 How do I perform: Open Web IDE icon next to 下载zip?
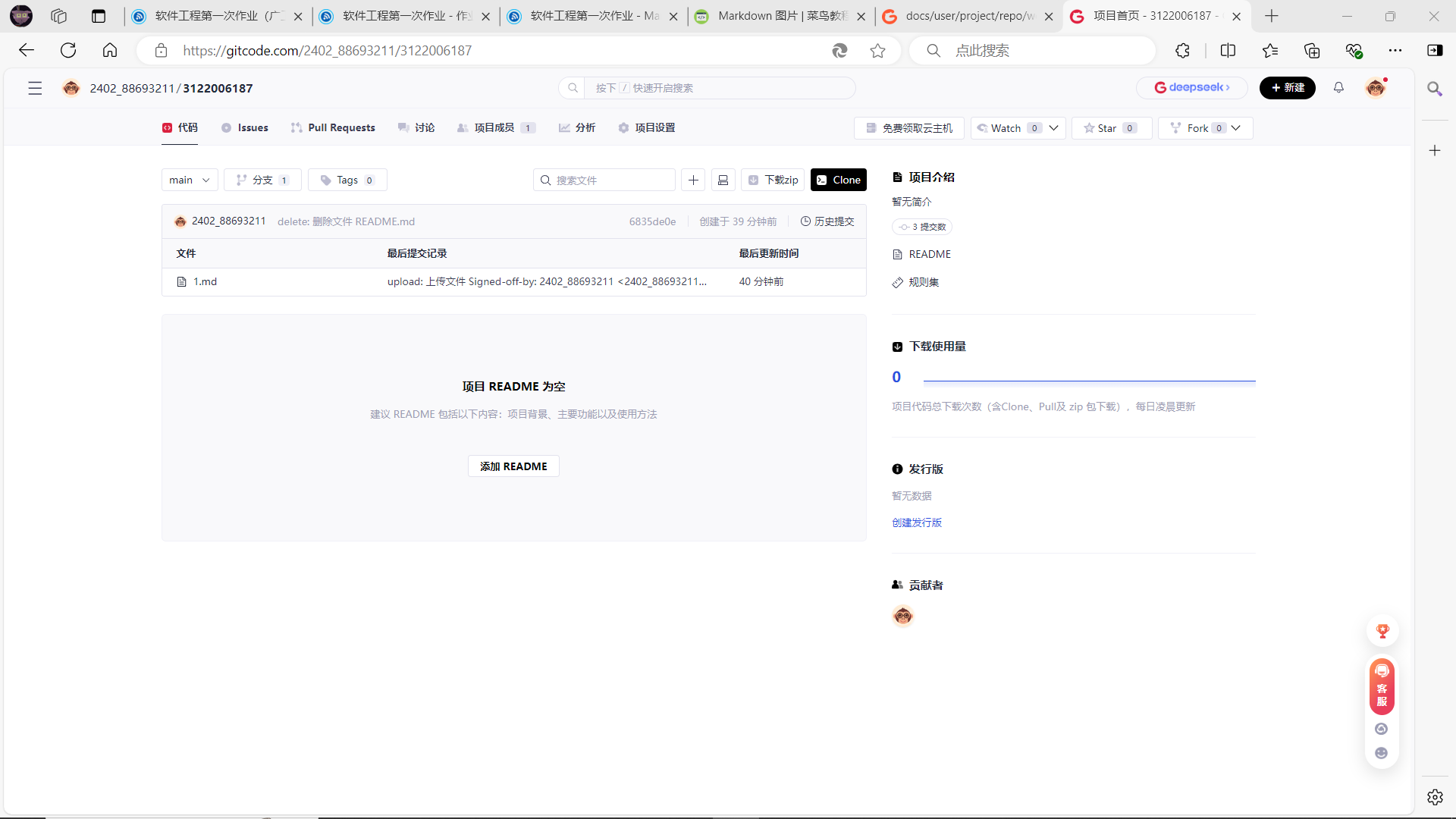[723, 180]
